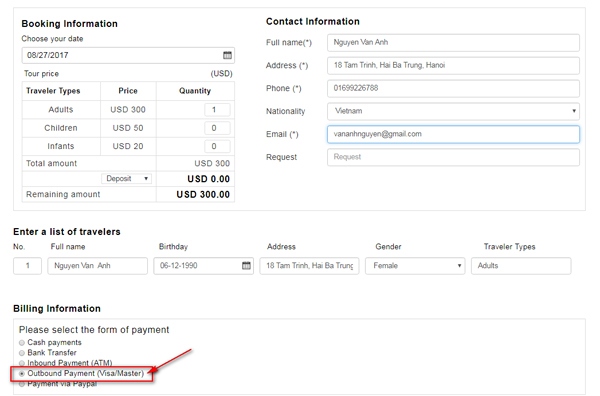Image resolution: width=600 pixels, height=396 pixels.
Task: Click the Infants quantity field
Action: click(217, 146)
